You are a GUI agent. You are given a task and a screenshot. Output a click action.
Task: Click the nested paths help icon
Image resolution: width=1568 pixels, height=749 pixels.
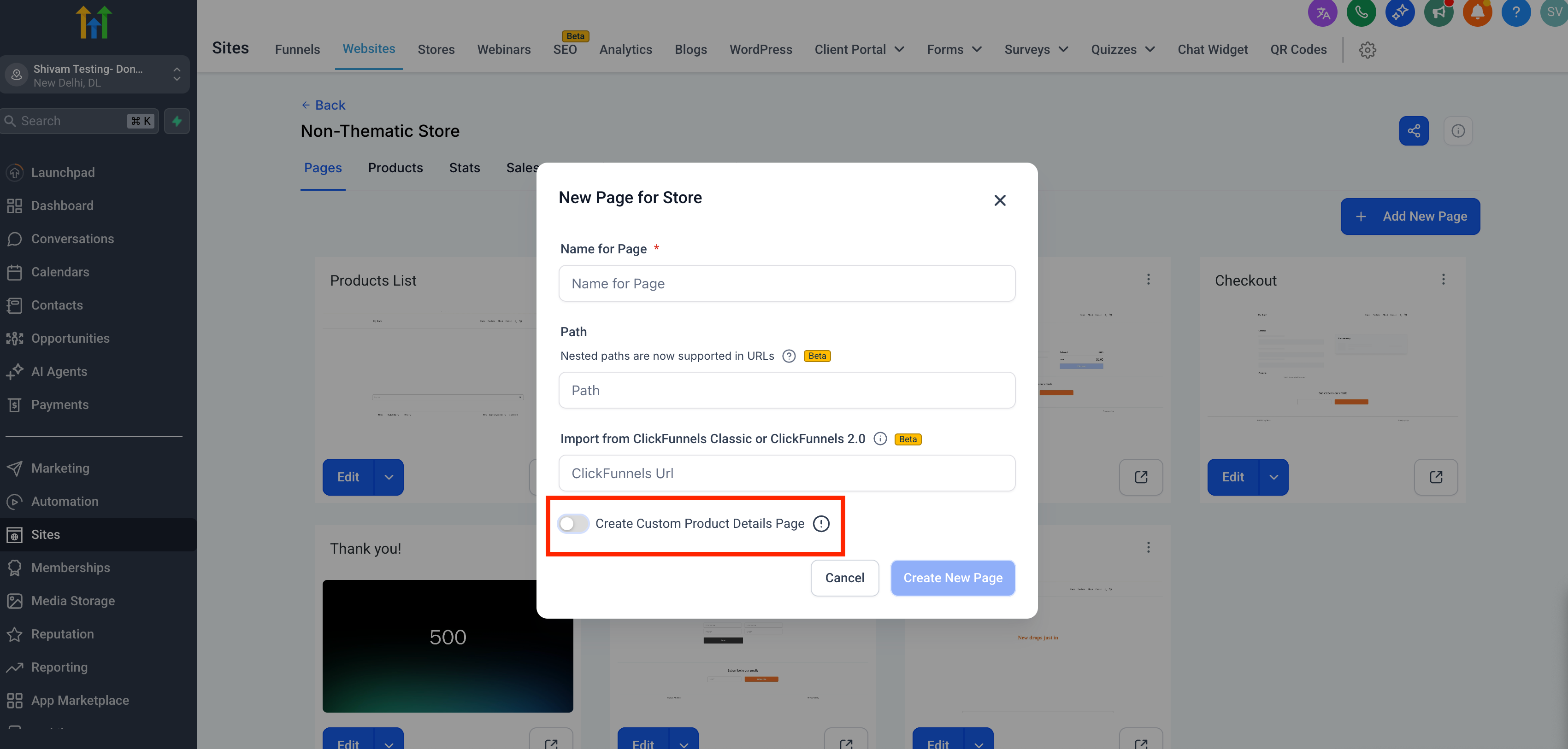[x=789, y=356]
